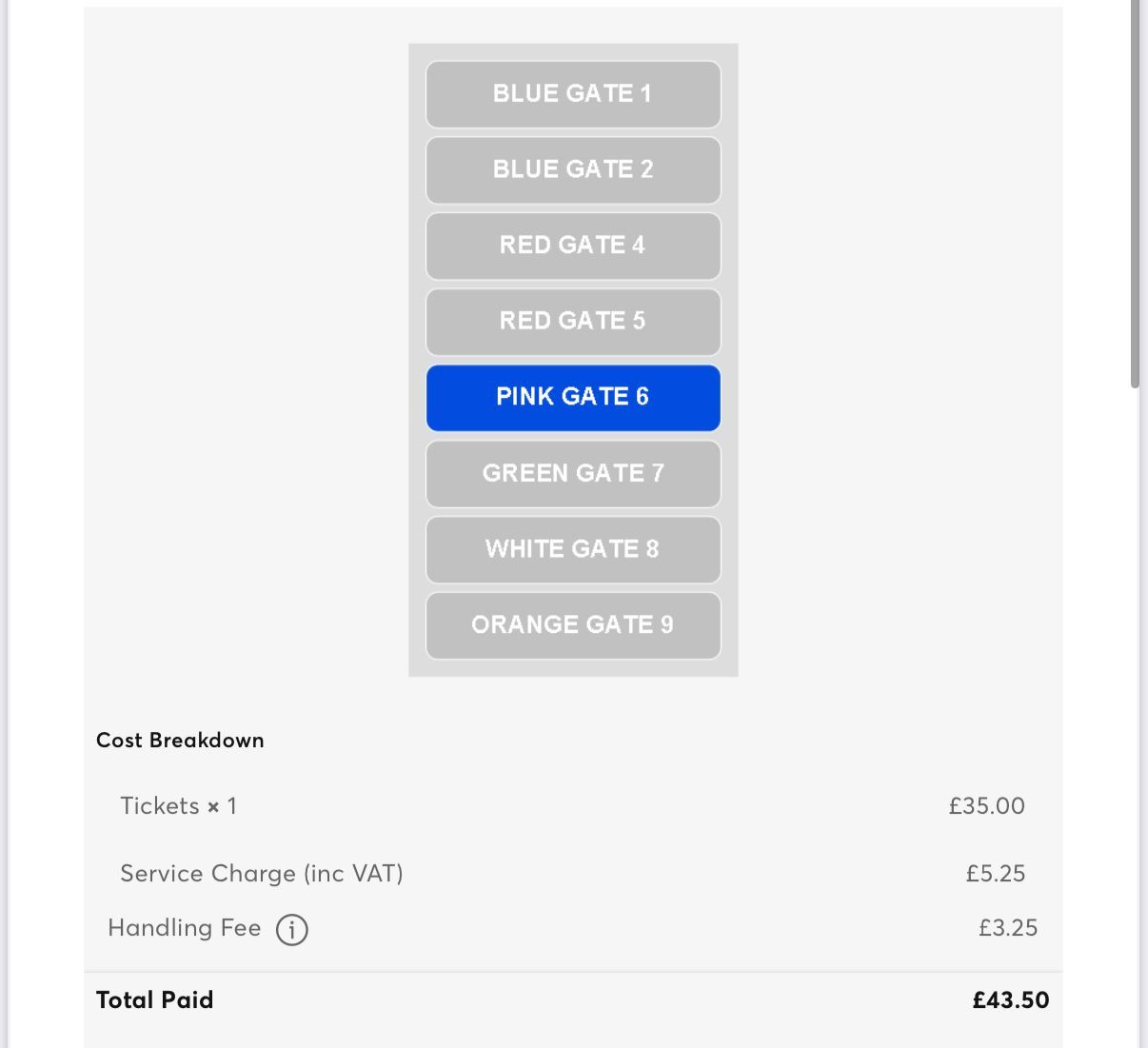Viewport: 1148px width, 1048px height.
Task: Click the Service Charge (inc VAT) label
Action: [x=262, y=874]
